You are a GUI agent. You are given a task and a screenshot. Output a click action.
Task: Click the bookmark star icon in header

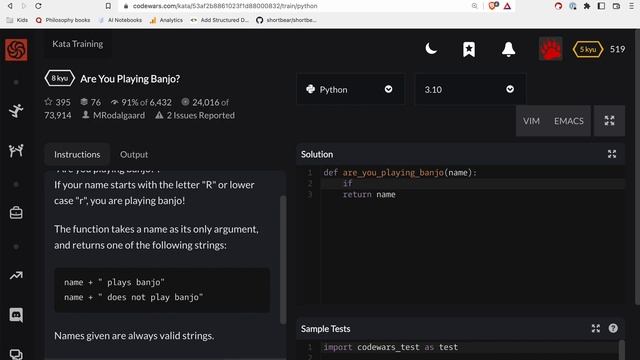tap(469, 49)
